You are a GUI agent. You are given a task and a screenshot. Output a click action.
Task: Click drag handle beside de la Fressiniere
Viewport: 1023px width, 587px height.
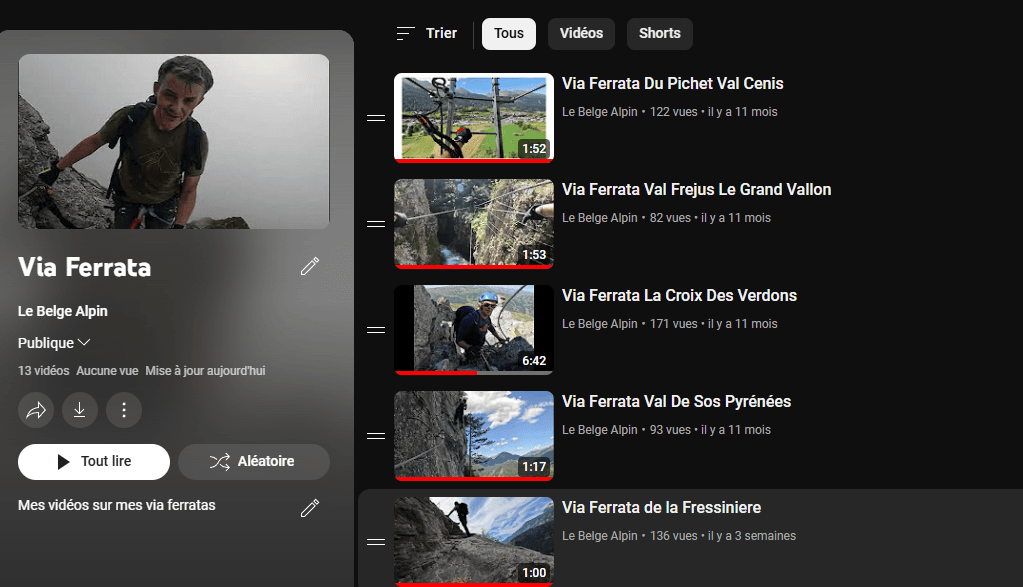point(376,542)
